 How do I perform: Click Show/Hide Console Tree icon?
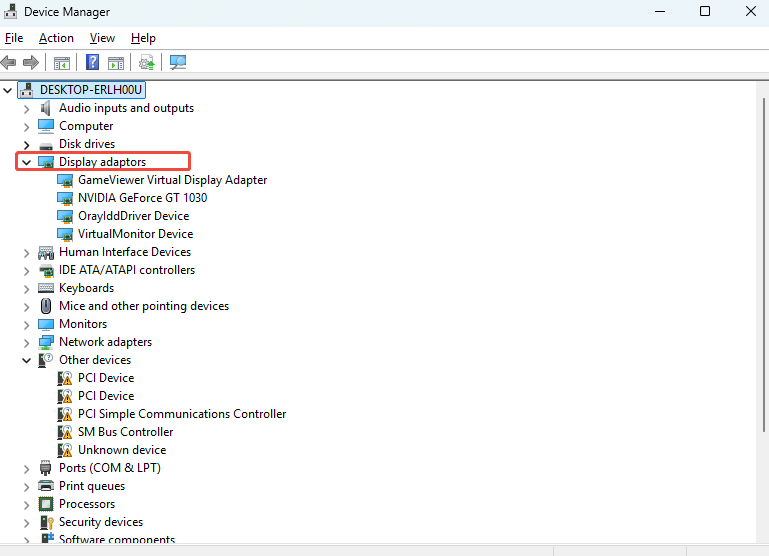click(62, 62)
